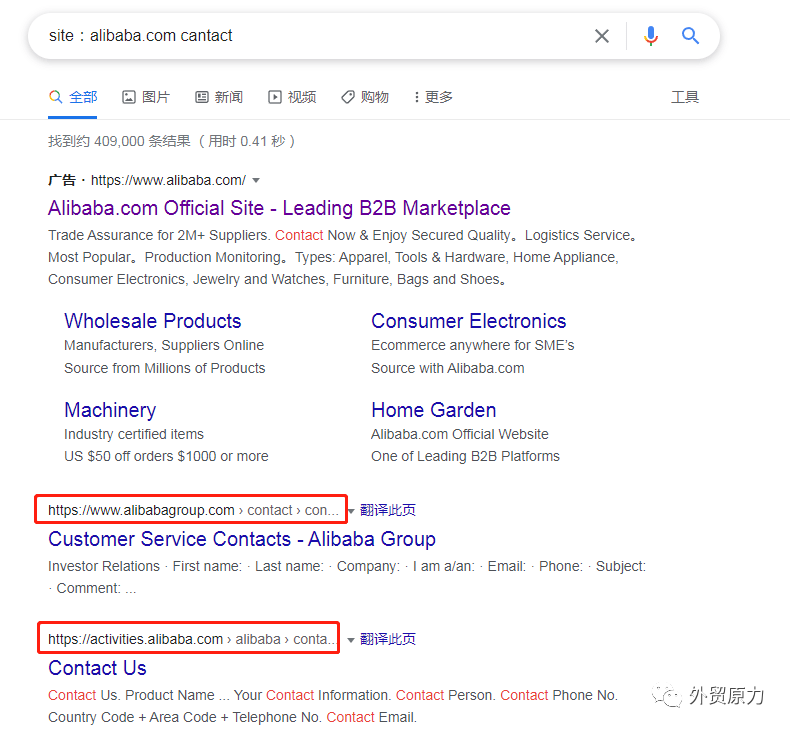Select the 全部 tab
The height and width of the screenshot is (730, 790).
(73, 97)
